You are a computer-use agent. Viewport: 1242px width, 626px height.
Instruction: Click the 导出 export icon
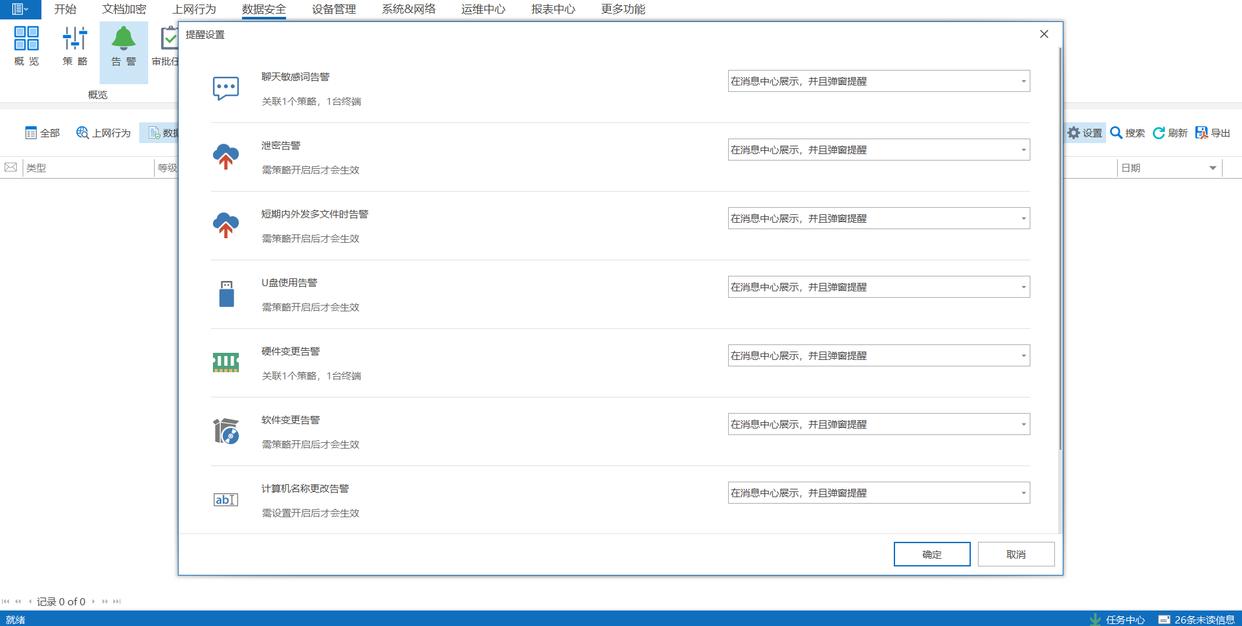1202,133
